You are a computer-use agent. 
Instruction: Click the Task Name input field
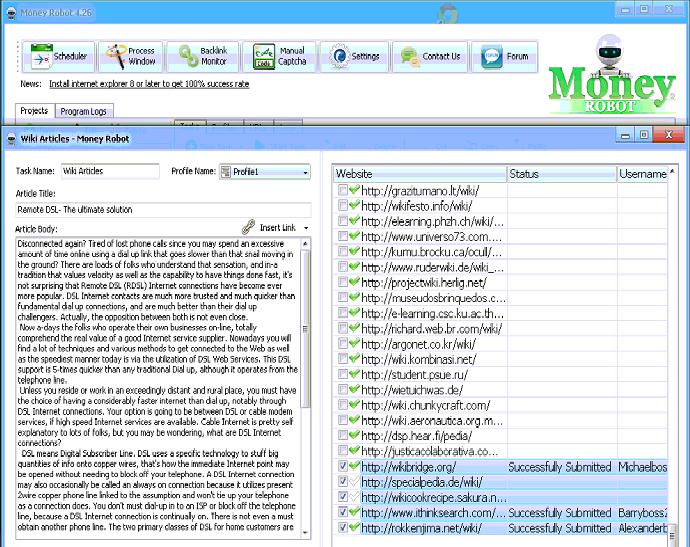110,171
